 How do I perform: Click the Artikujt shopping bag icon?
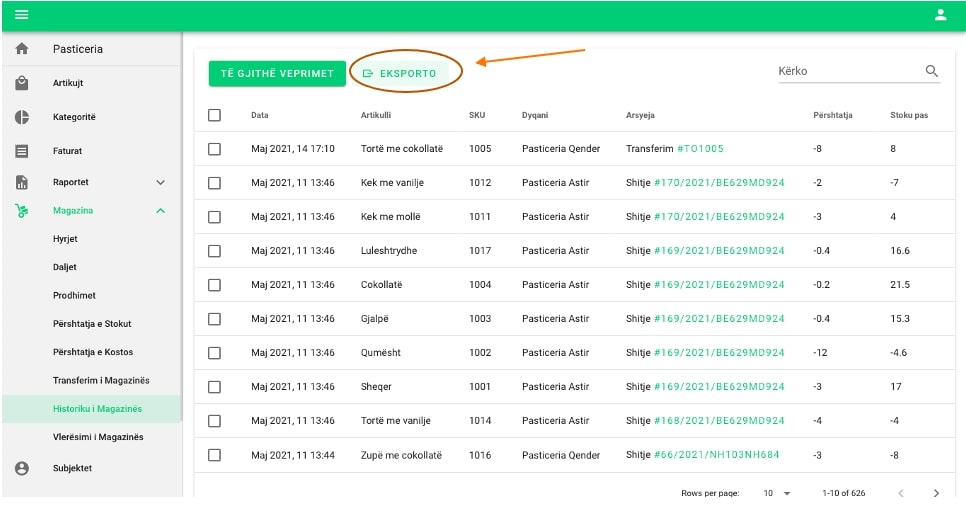pos(22,83)
